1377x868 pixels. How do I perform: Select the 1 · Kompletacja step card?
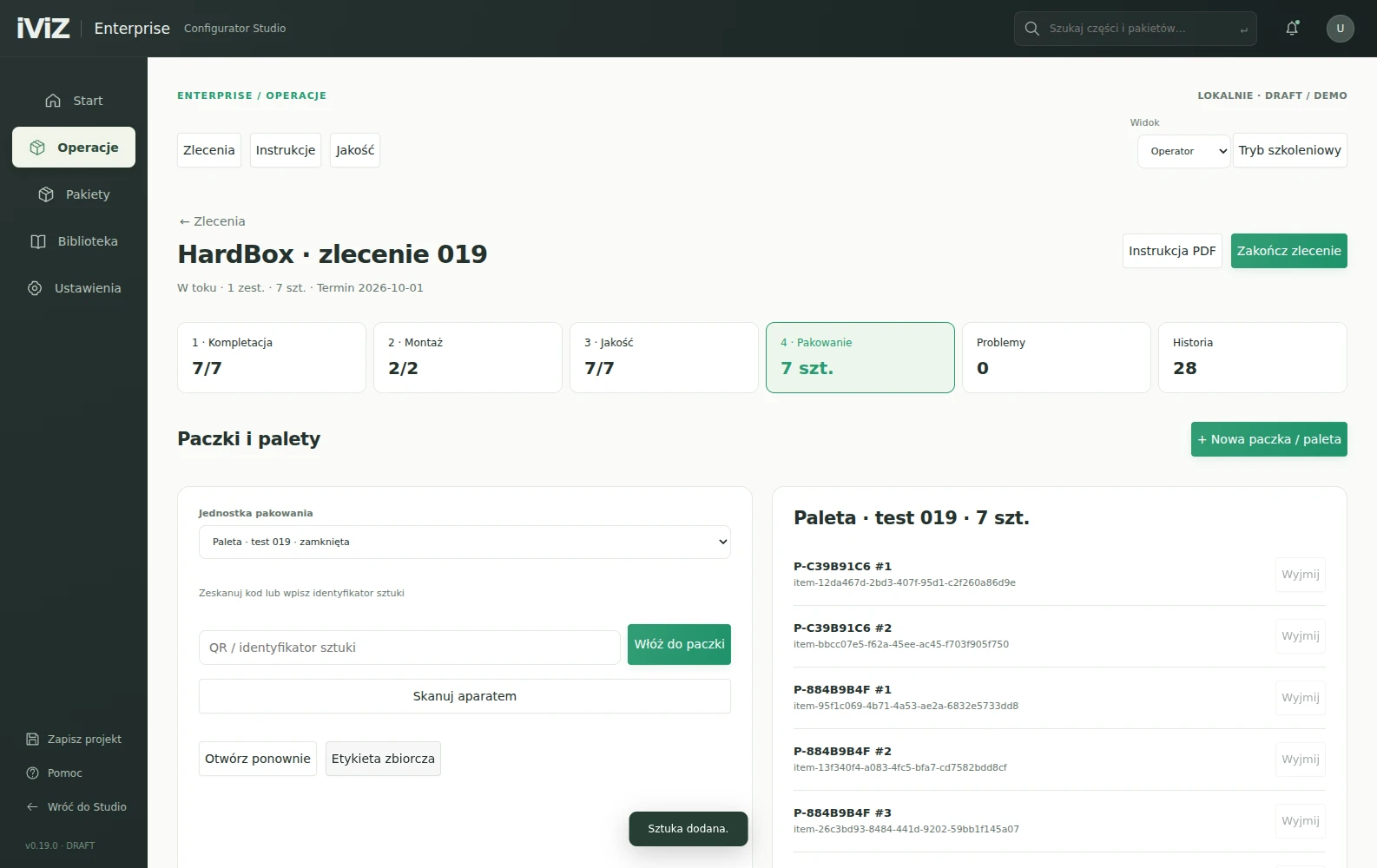pos(272,358)
